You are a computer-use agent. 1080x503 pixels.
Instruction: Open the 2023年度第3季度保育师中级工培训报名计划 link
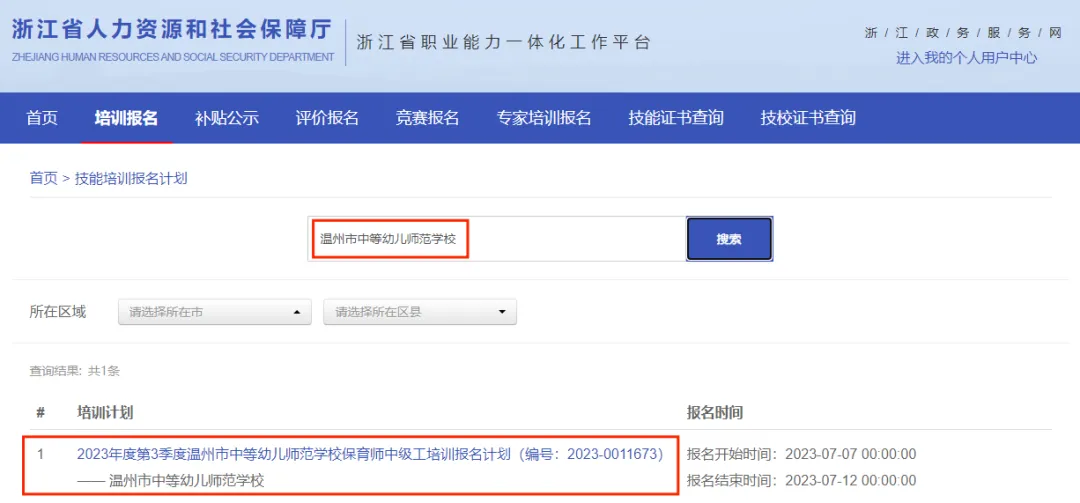(x=370, y=454)
